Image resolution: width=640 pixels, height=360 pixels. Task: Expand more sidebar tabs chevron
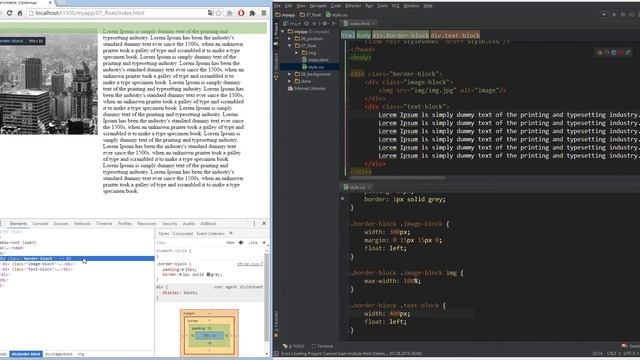click(x=231, y=233)
